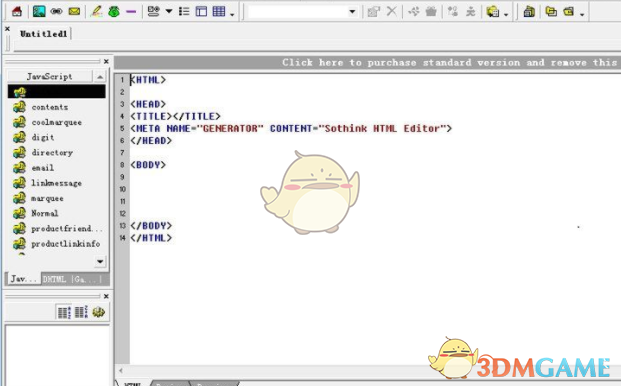Insert a table with grid icon
Viewport: 621px width, 386px height.
pyautogui.click(x=219, y=11)
